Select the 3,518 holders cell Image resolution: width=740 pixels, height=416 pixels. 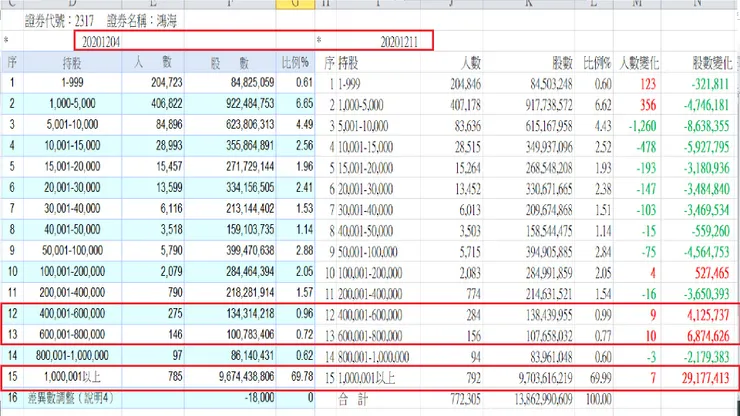pyautogui.click(x=171, y=229)
